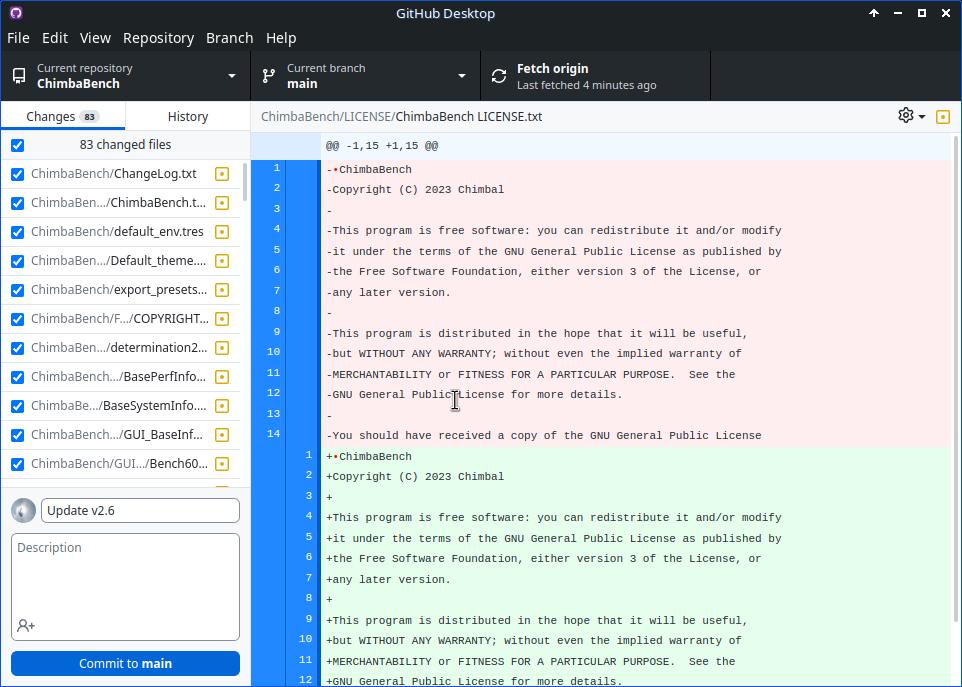Select the GUI_BaseInf file row

tap(120, 435)
